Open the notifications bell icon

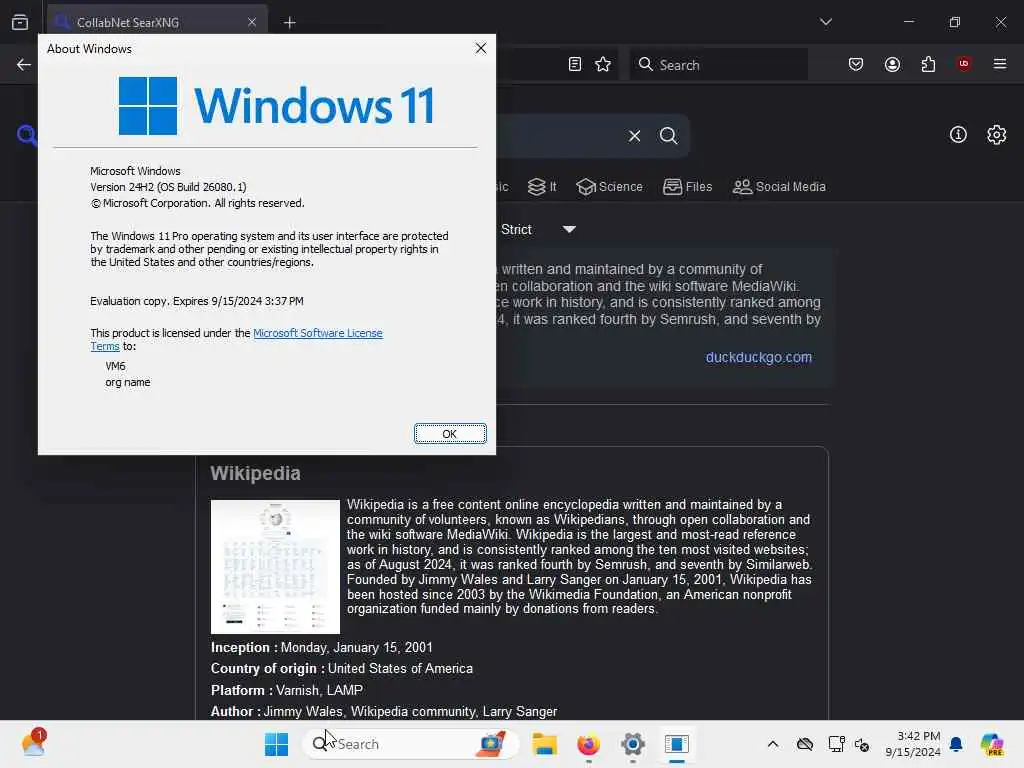tap(956, 744)
